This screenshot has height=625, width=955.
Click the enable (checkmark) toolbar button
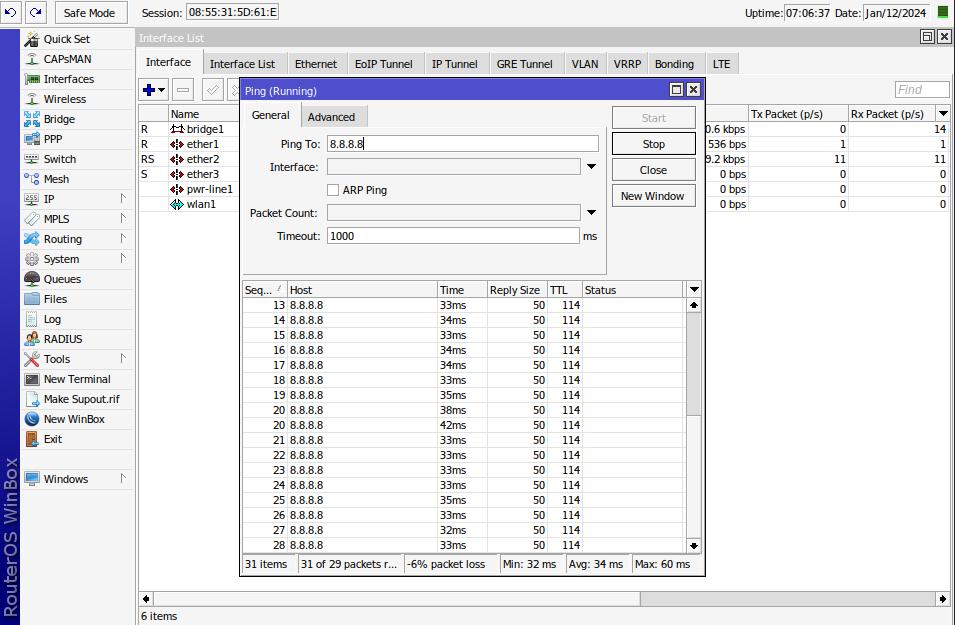click(213, 90)
